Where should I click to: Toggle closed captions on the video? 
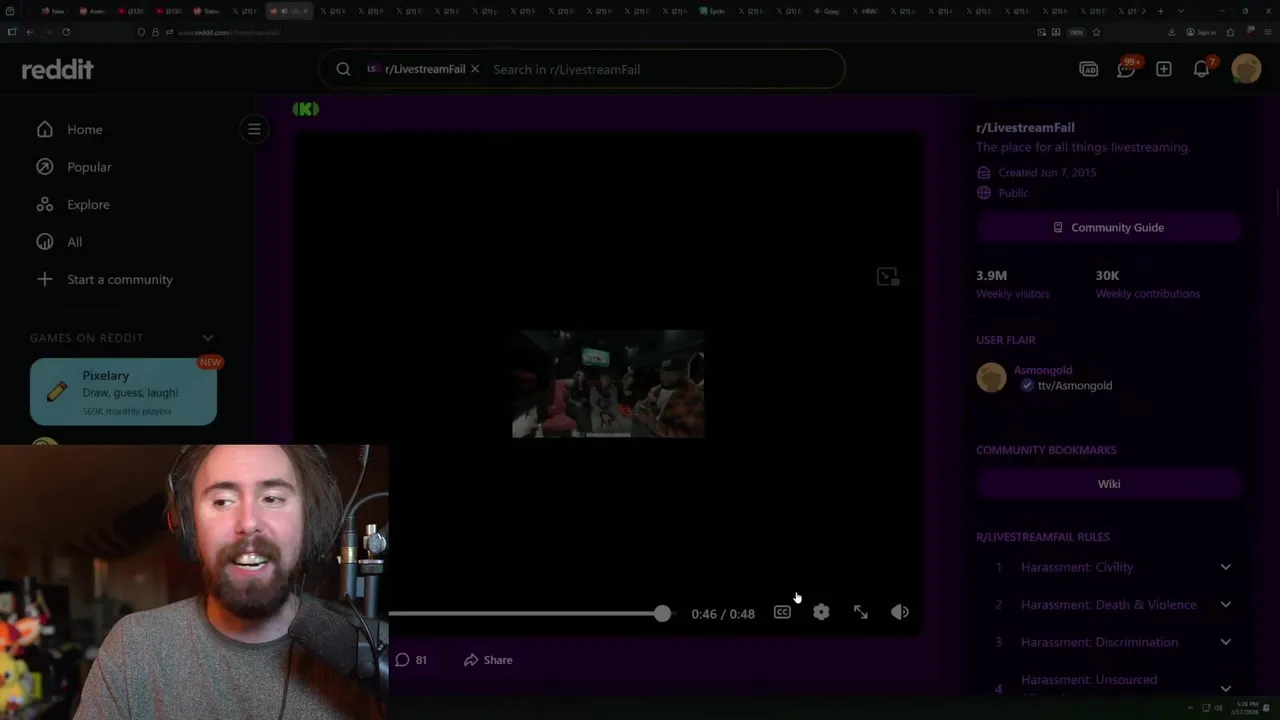782,612
